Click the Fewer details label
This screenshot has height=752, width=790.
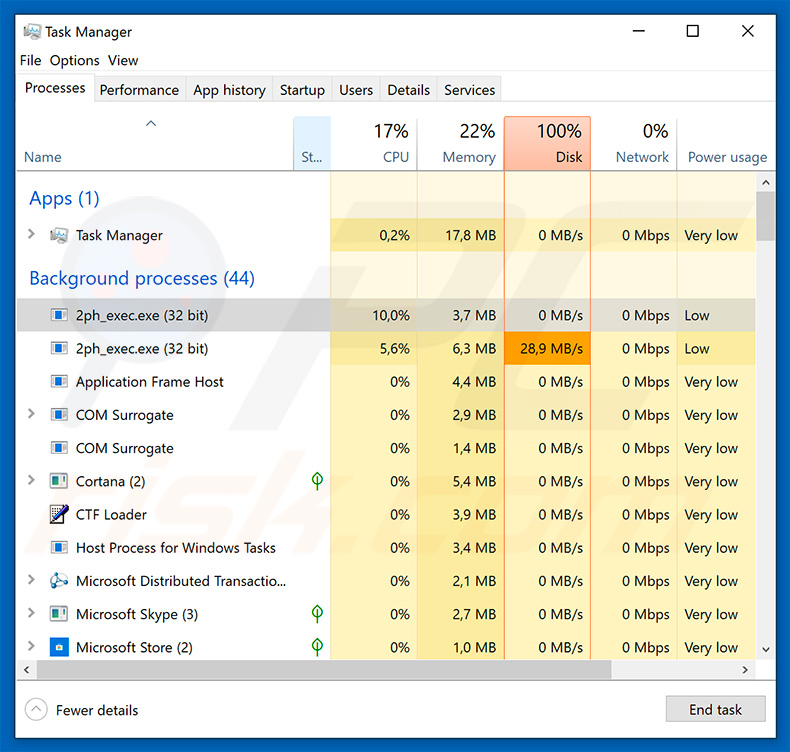pyautogui.click(x=97, y=710)
